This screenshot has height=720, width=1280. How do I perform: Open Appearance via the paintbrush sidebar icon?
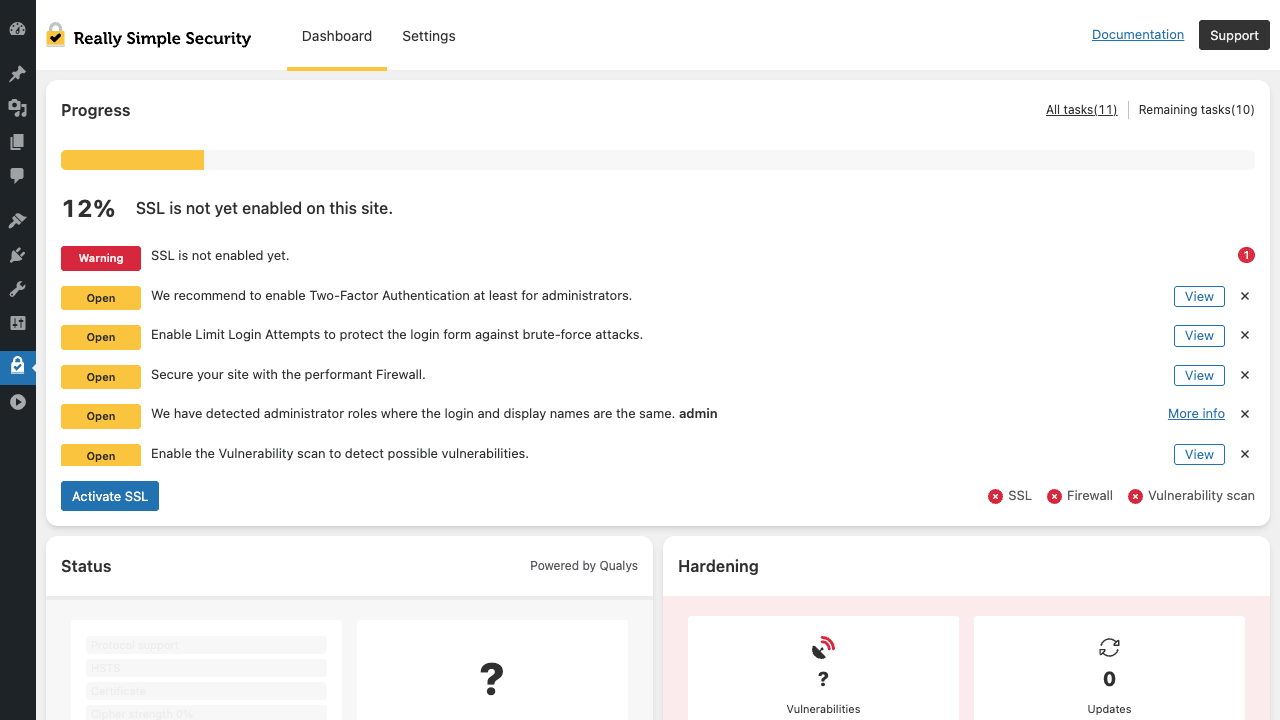pos(17,221)
